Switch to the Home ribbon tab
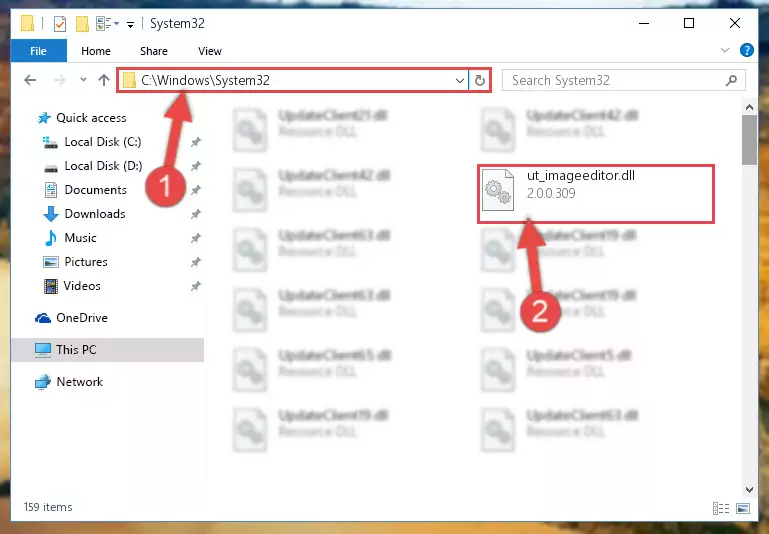The width and height of the screenshot is (769, 534). tap(96, 51)
